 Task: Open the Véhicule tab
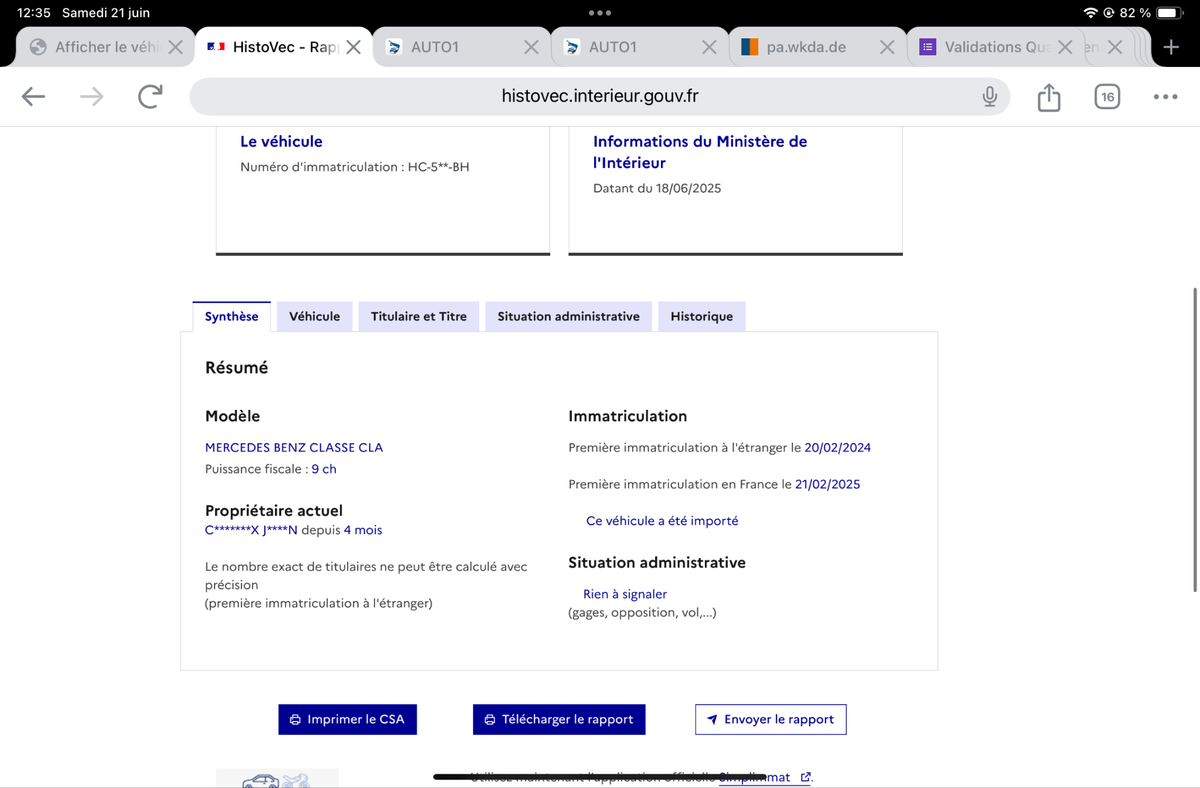click(x=314, y=316)
